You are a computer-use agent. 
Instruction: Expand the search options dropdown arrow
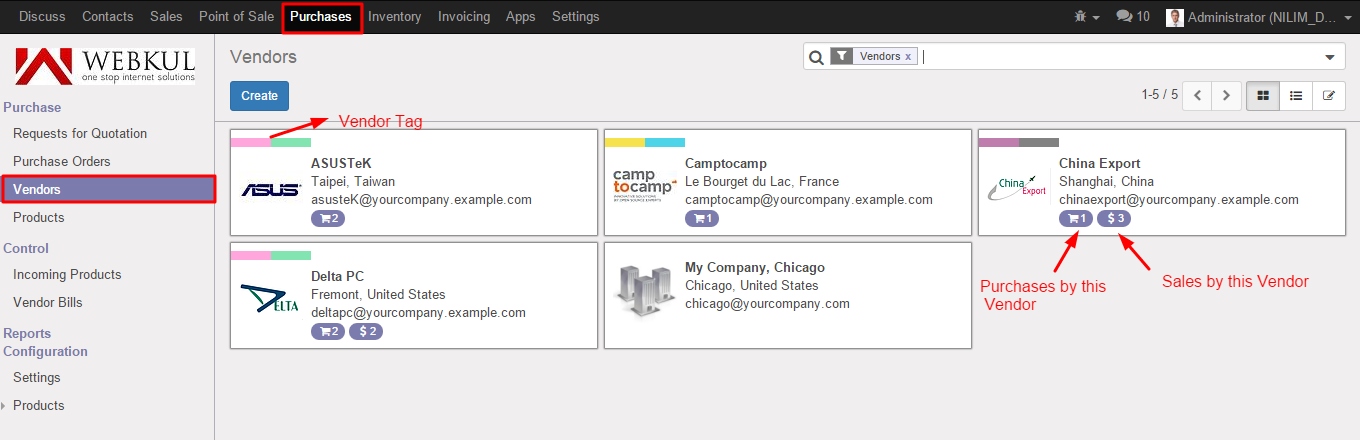(x=1329, y=57)
